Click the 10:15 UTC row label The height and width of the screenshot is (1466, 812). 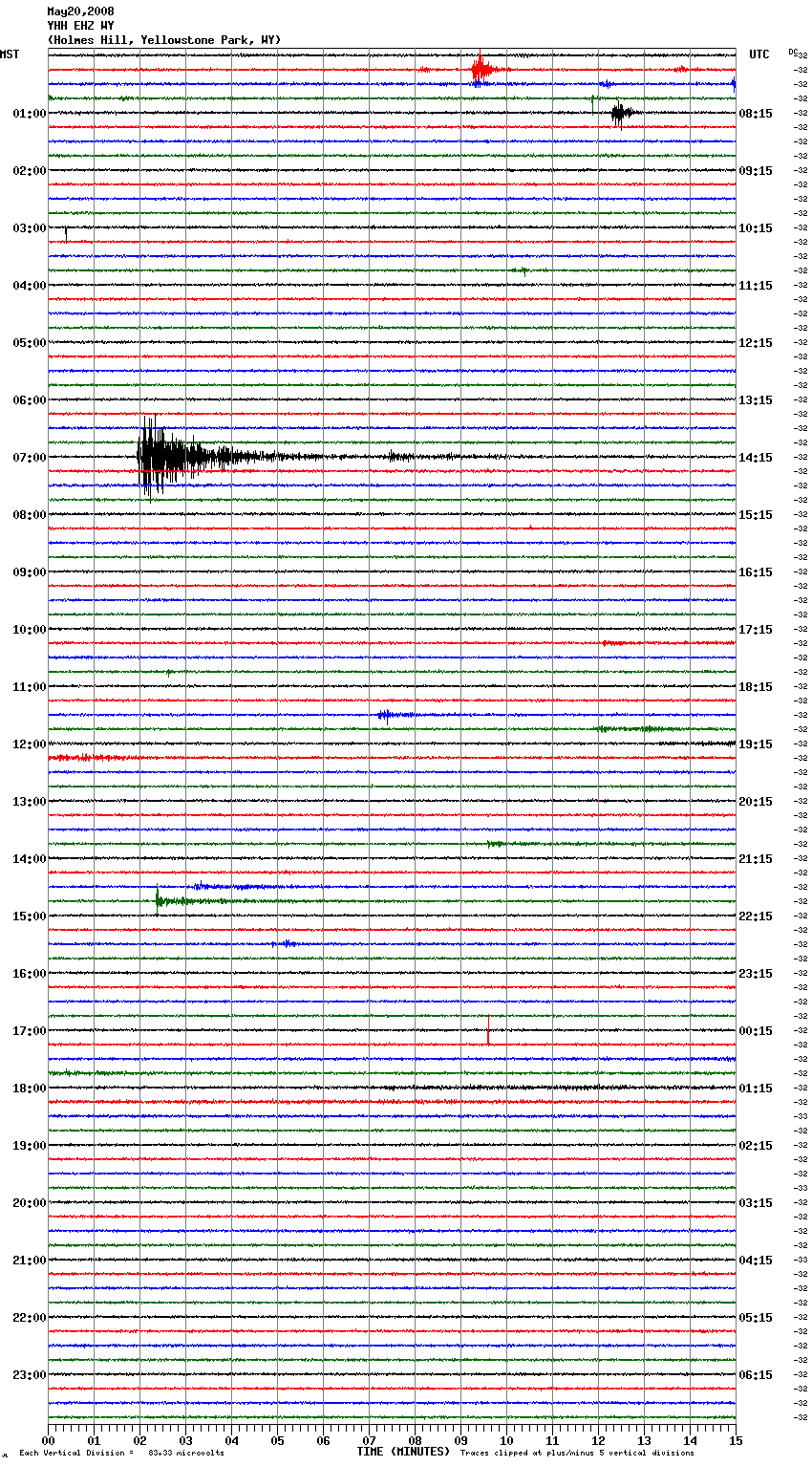click(x=756, y=228)
